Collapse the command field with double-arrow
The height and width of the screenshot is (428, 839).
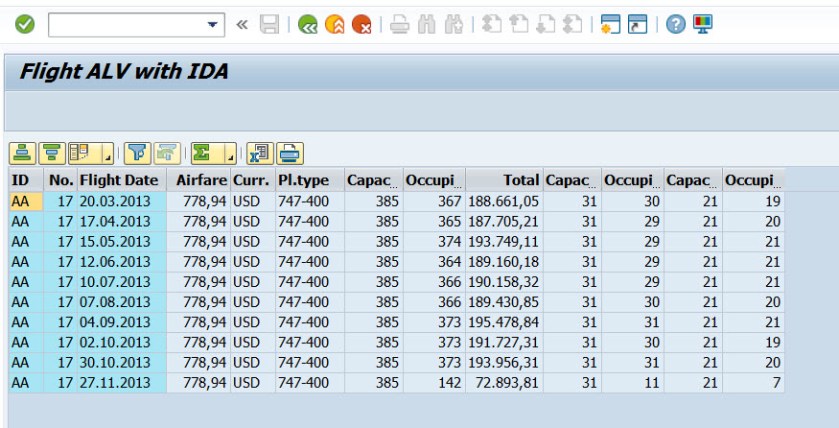[242, 25]
